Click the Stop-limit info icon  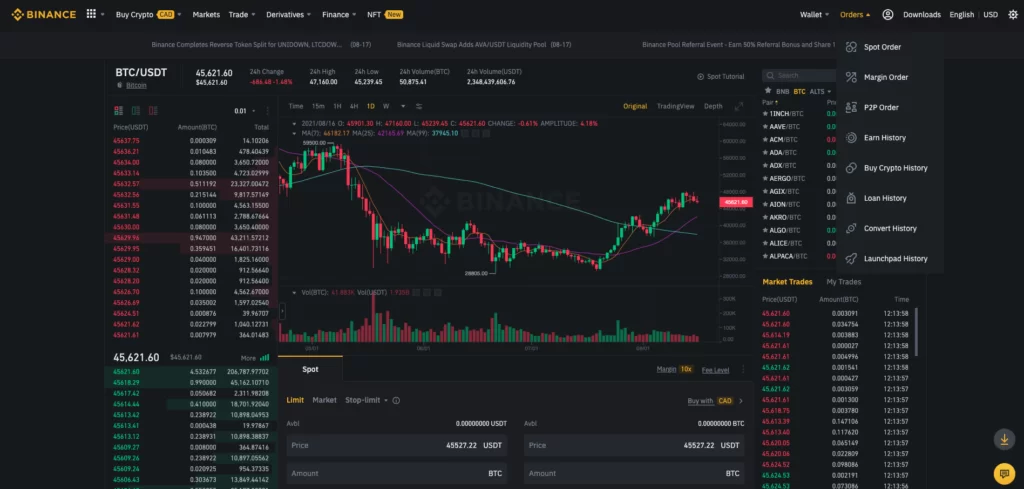coord(396,400)
